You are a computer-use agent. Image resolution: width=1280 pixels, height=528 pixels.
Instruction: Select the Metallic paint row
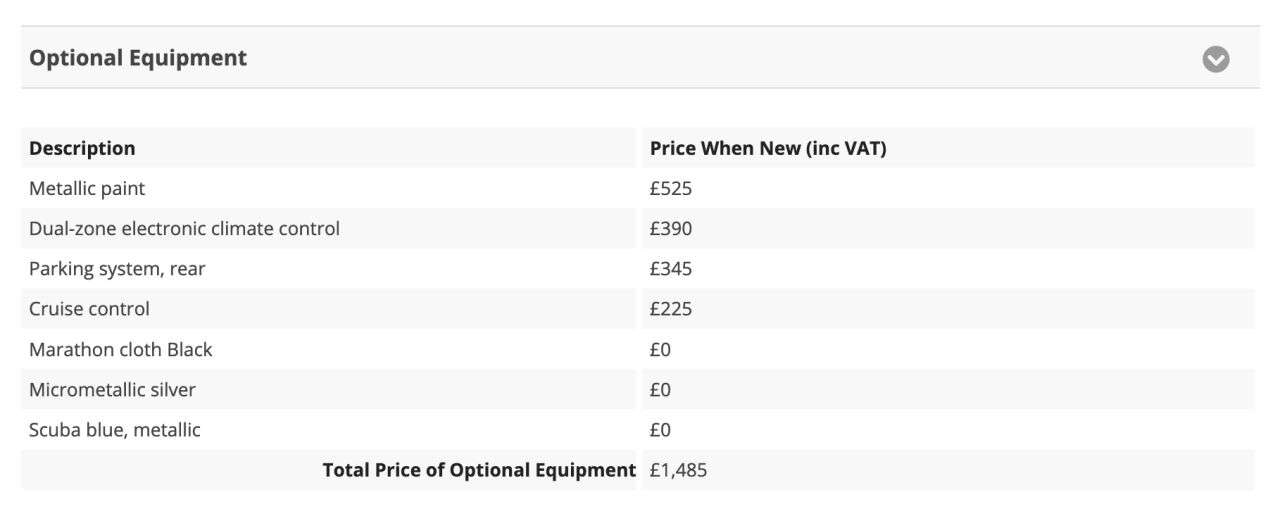coord(637,188)
